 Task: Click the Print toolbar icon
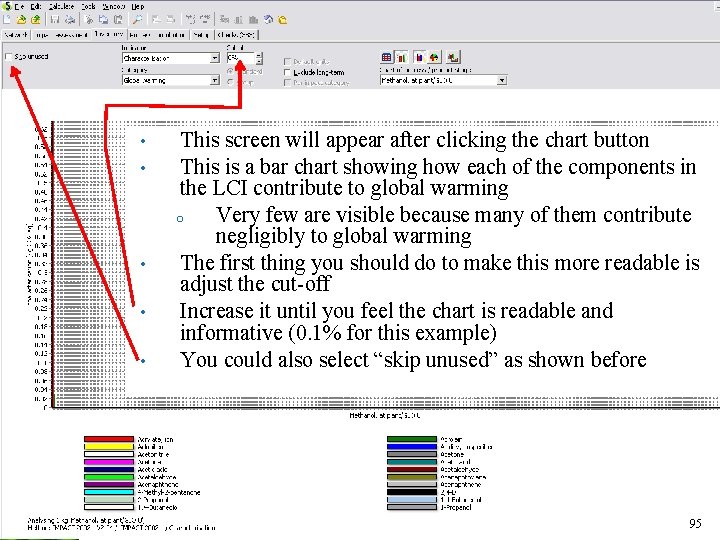(x=70, y=20)
